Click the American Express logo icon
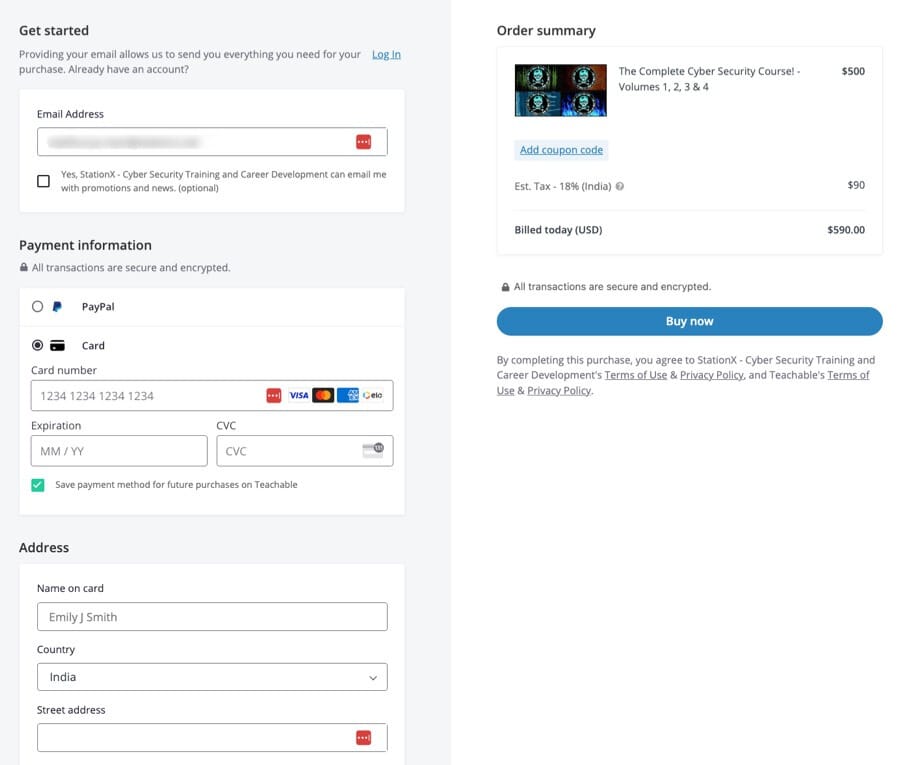 (x=347, y=396)
